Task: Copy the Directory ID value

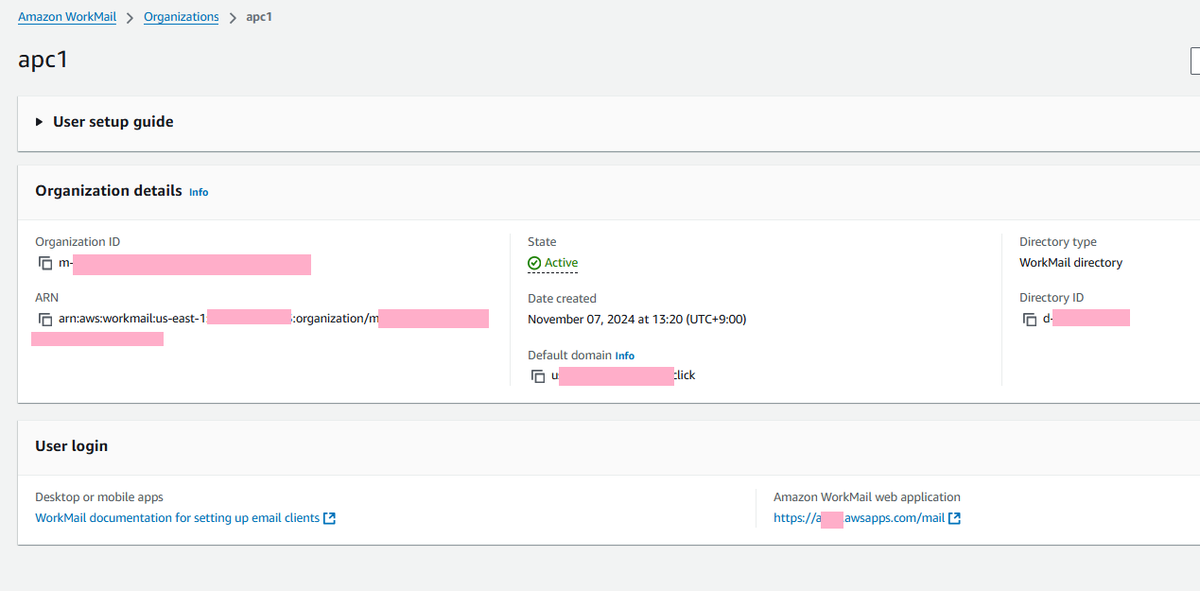Action: [1030, 319]
